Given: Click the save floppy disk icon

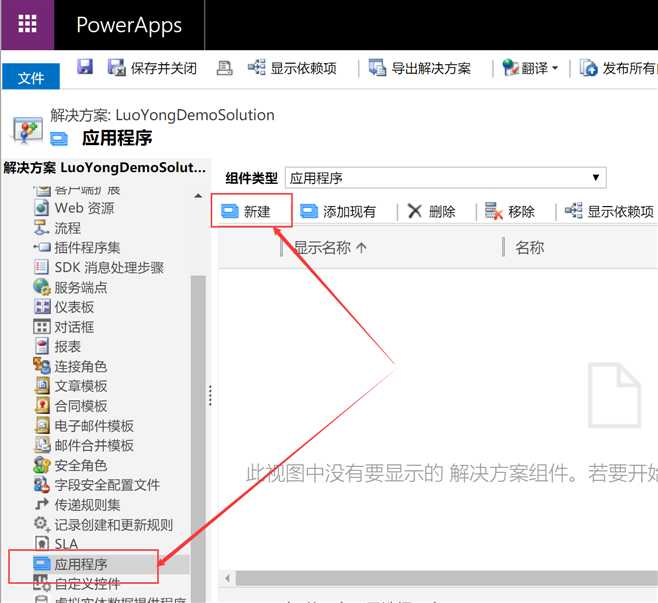Looking at the screenshot, I should point(85,67).
